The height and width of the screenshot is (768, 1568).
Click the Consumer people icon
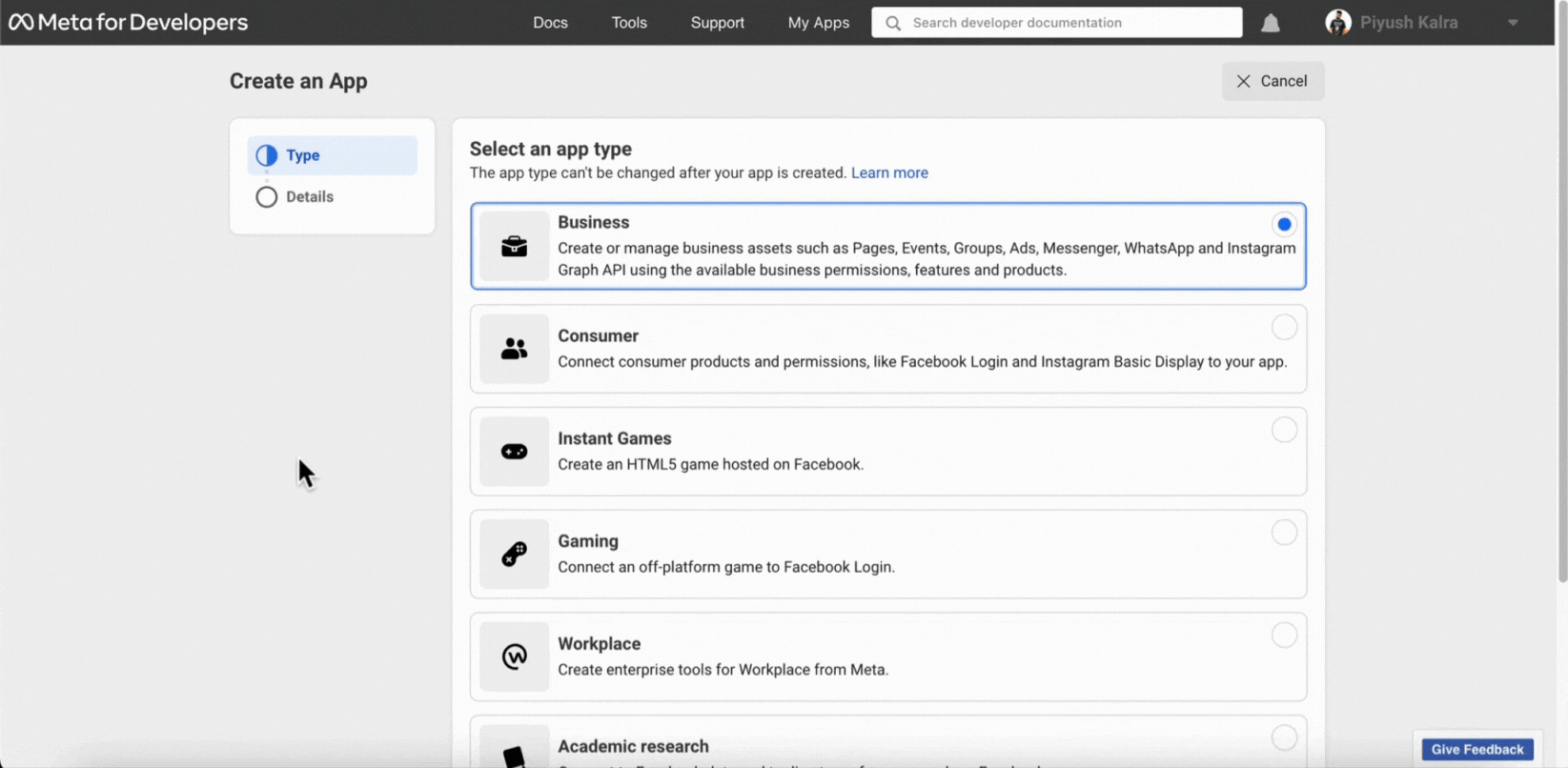pyautogui.click(x=515, y=349)
